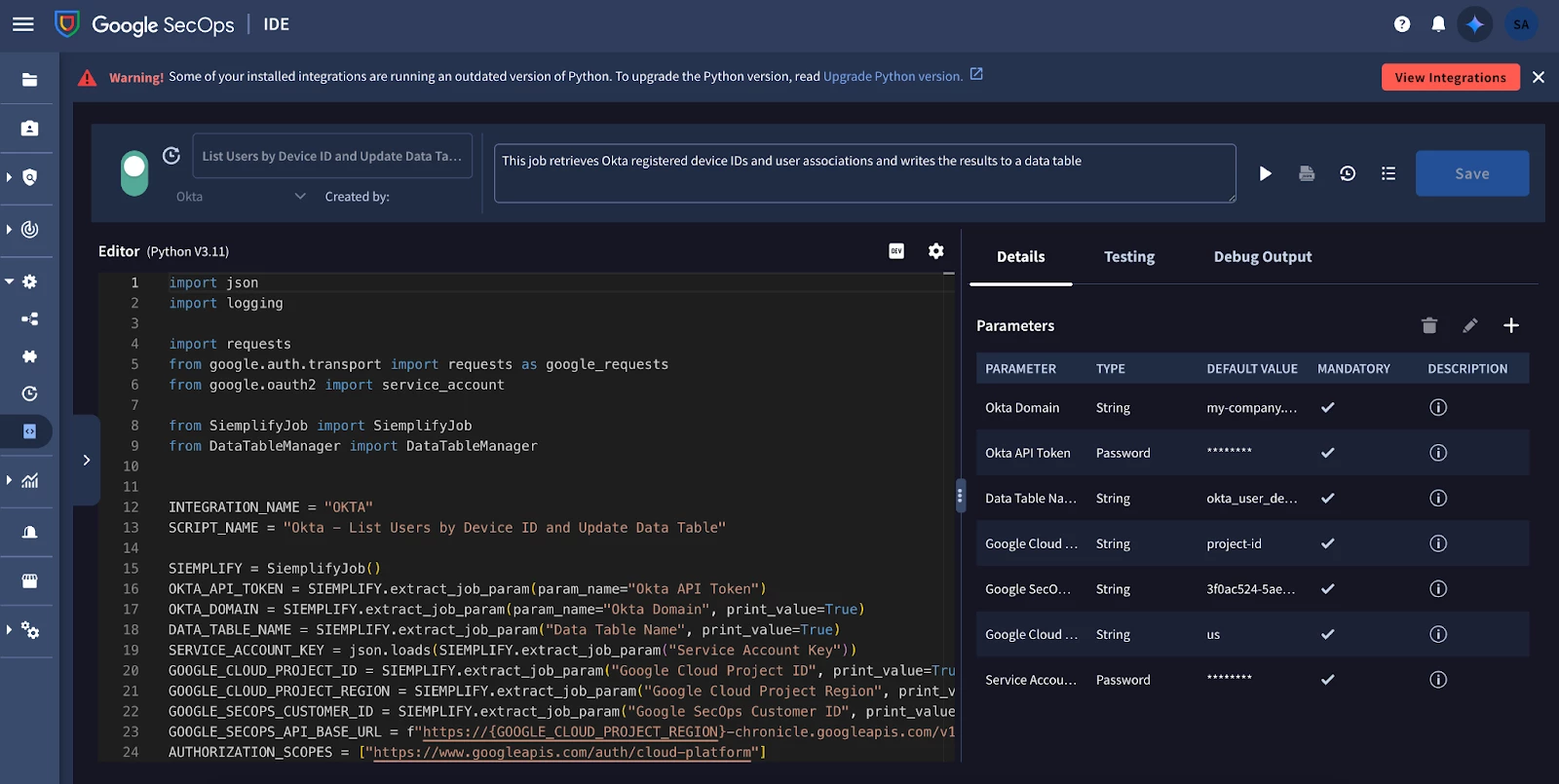Open the Upgrade Python version link
The height and width of the screenshot is (784, 1559).
893,76
